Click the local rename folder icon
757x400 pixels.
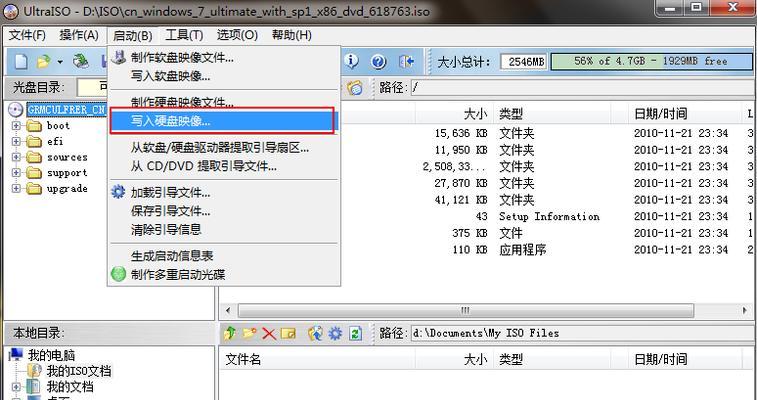288,333
